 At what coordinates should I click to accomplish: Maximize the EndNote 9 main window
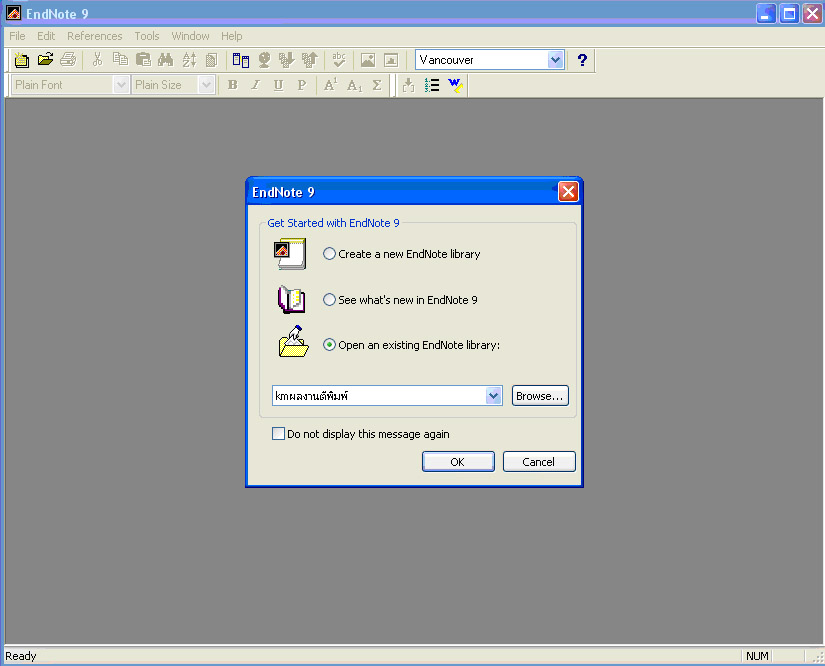point(789,13)
